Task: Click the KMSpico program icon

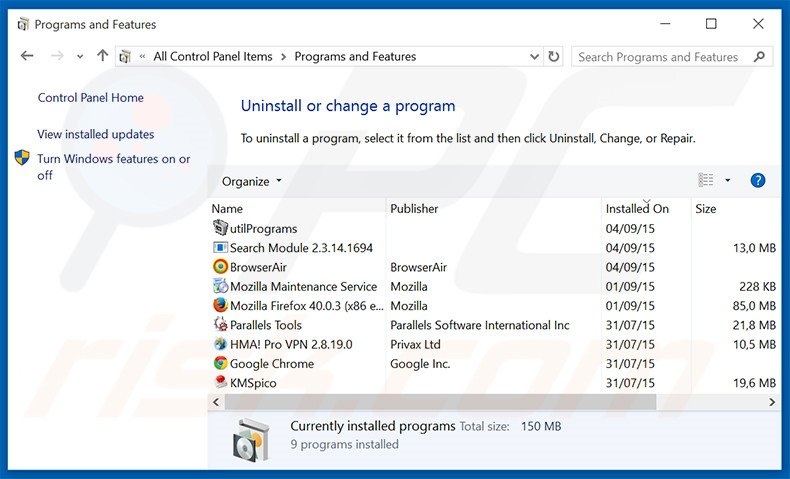Action: [220, 382]
